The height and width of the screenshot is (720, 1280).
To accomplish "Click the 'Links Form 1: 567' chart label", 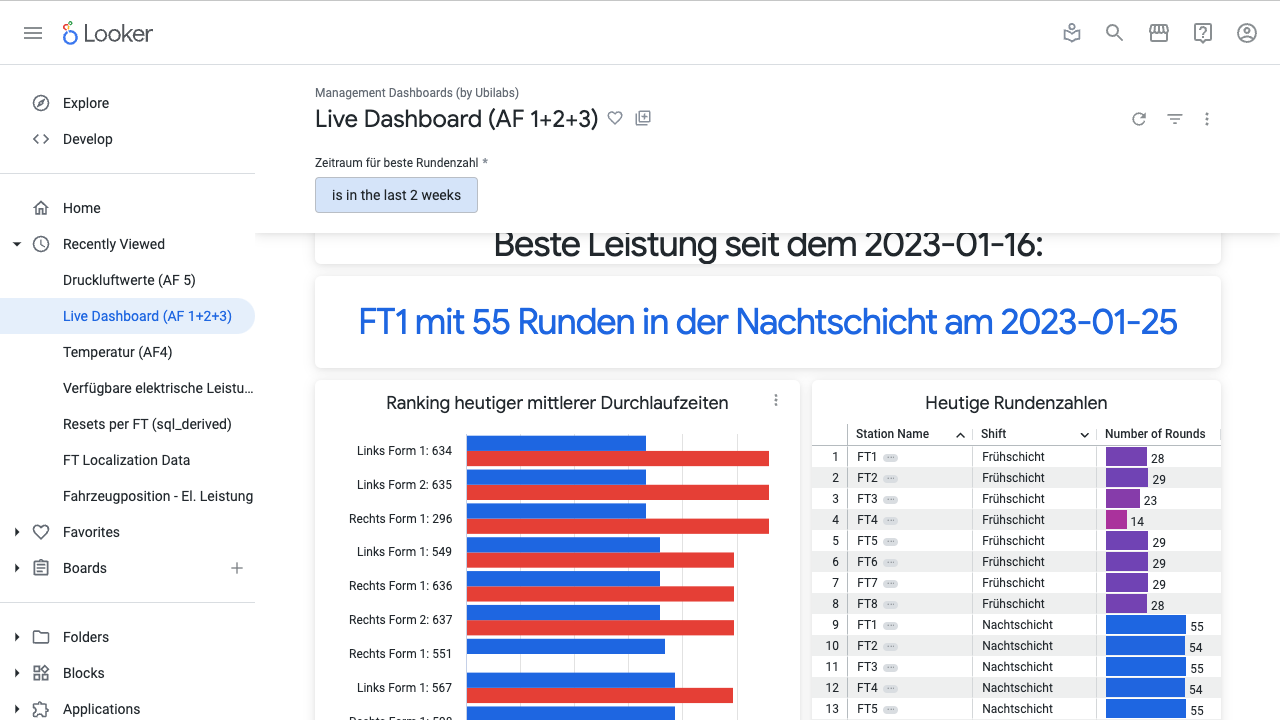I will click(x=404, y=688).
